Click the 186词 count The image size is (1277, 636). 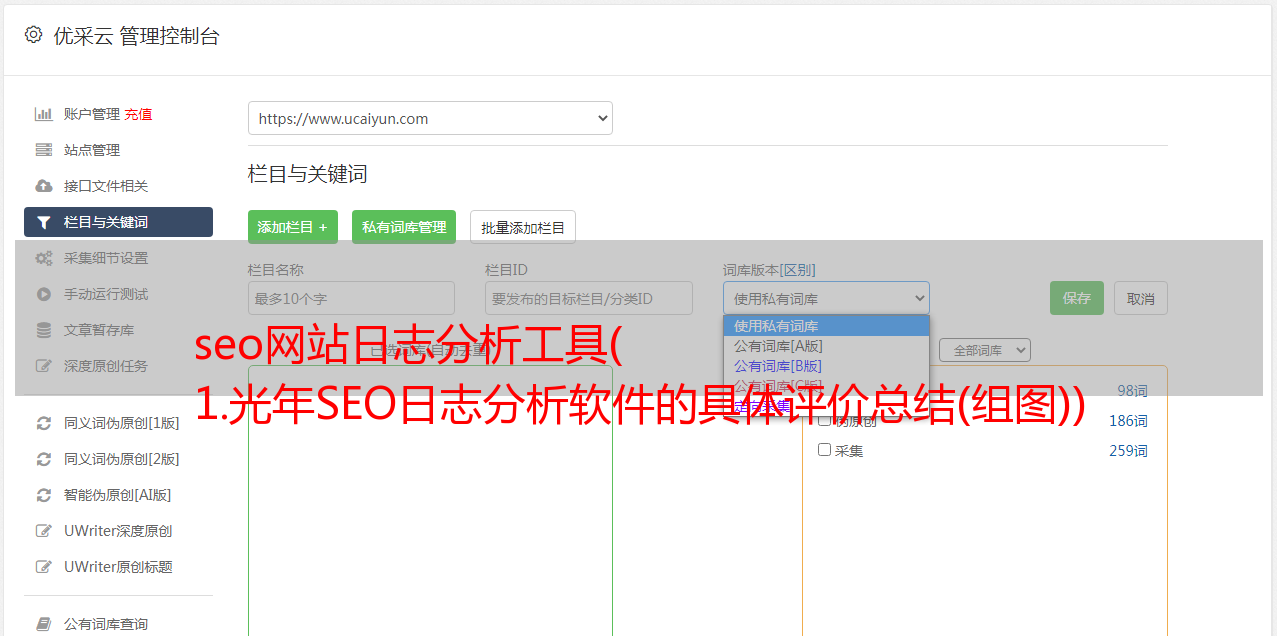1128,420
